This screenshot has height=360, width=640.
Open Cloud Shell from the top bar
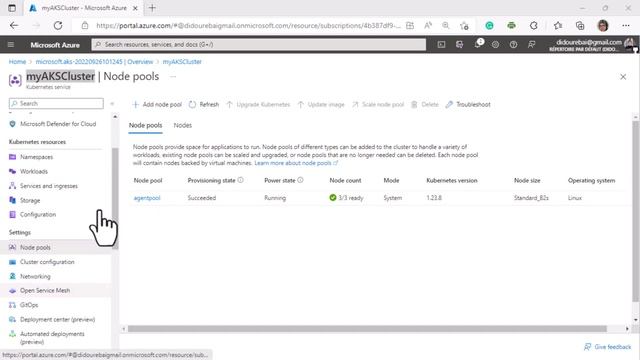click(441, 44)
